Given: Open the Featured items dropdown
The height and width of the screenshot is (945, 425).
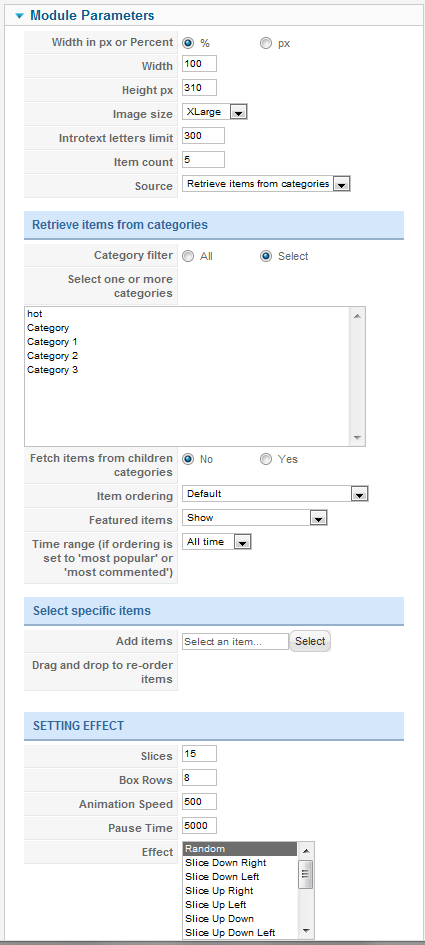Looking at the screenshot, I should tap(254, 518).
